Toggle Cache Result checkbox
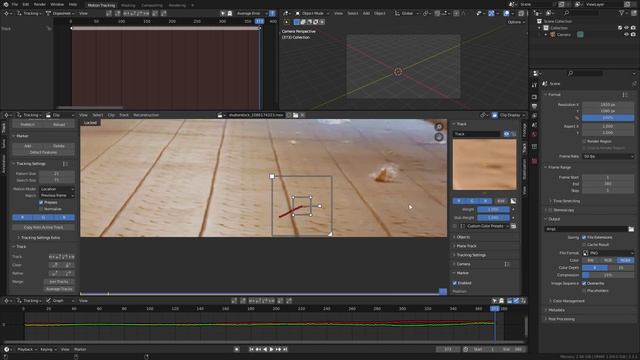640x360 pixels. [584, 244]
